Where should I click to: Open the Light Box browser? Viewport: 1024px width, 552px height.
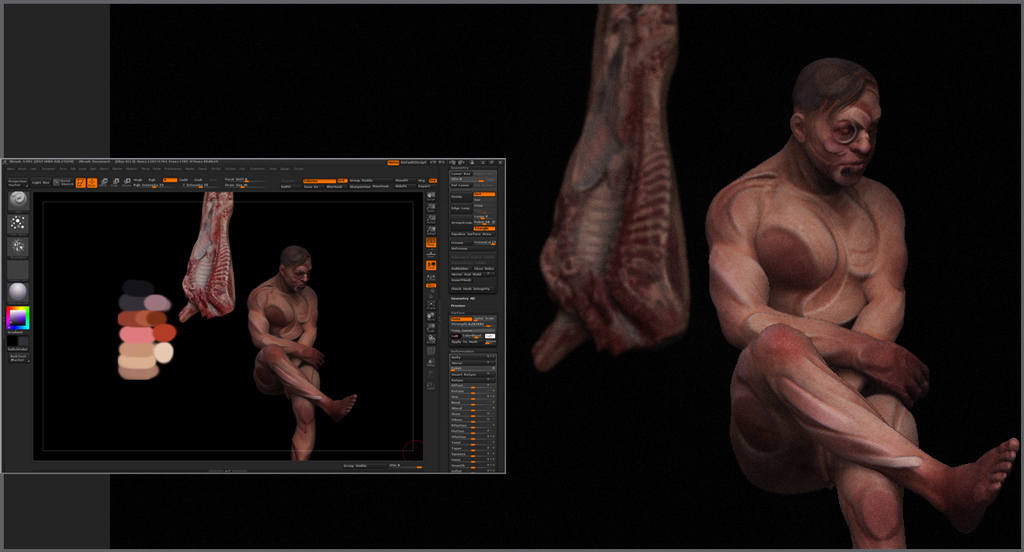coord(41,183)
